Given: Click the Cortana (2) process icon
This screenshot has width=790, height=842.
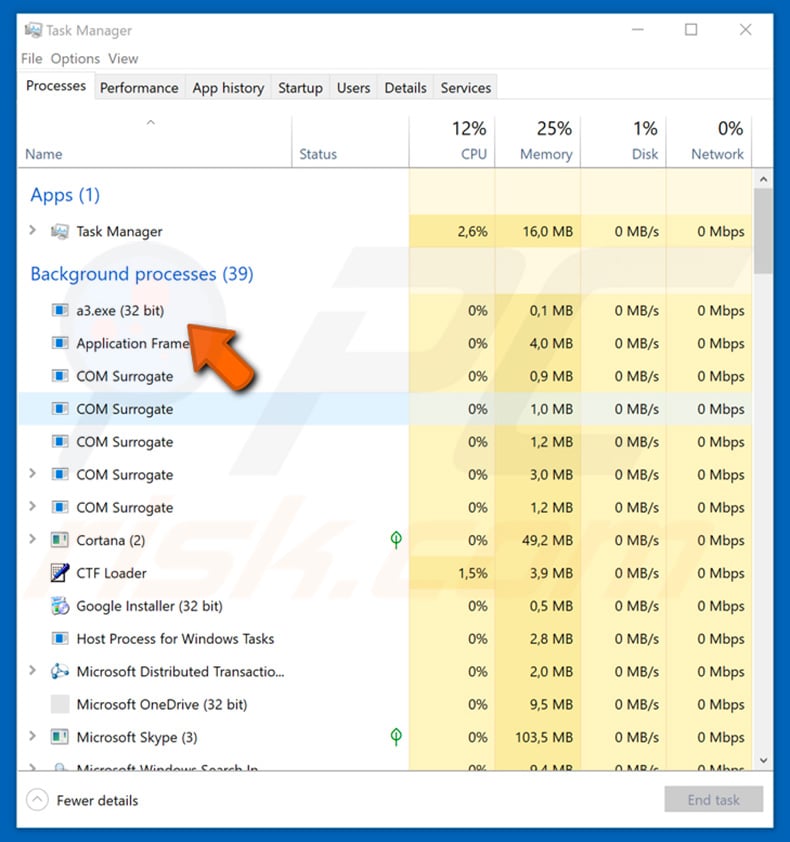Looking at the screenshot, I should 60,540.
